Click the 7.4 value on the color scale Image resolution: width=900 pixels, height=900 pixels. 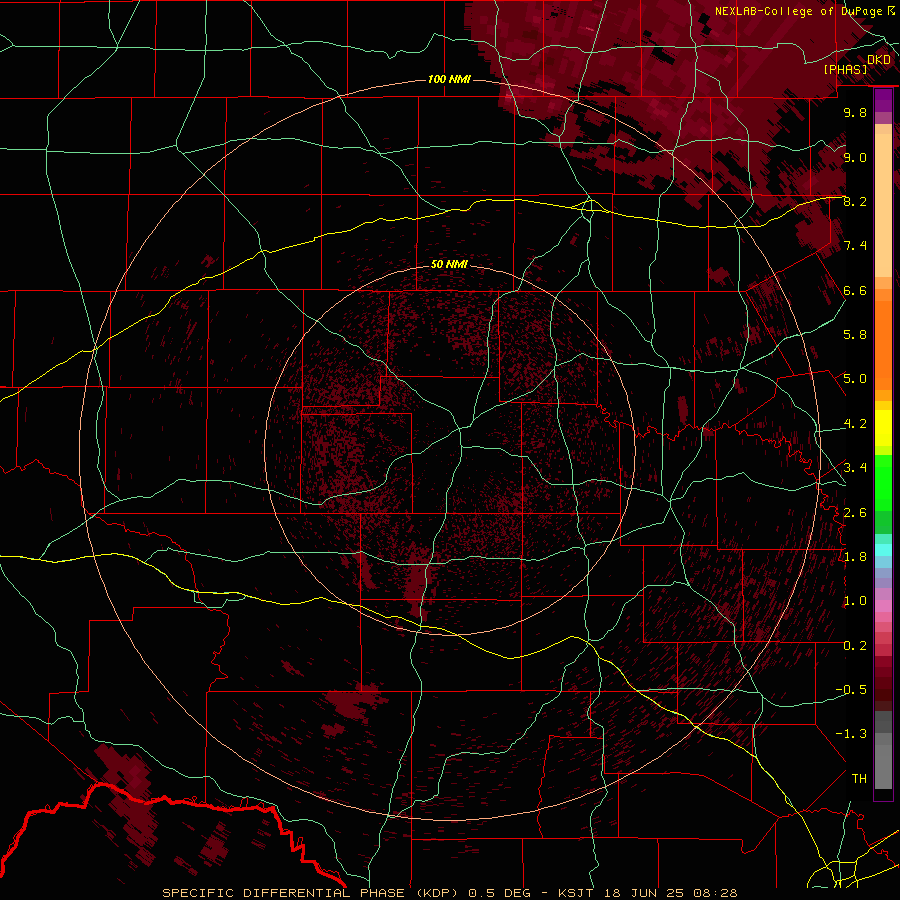click(x=855, y=246)
